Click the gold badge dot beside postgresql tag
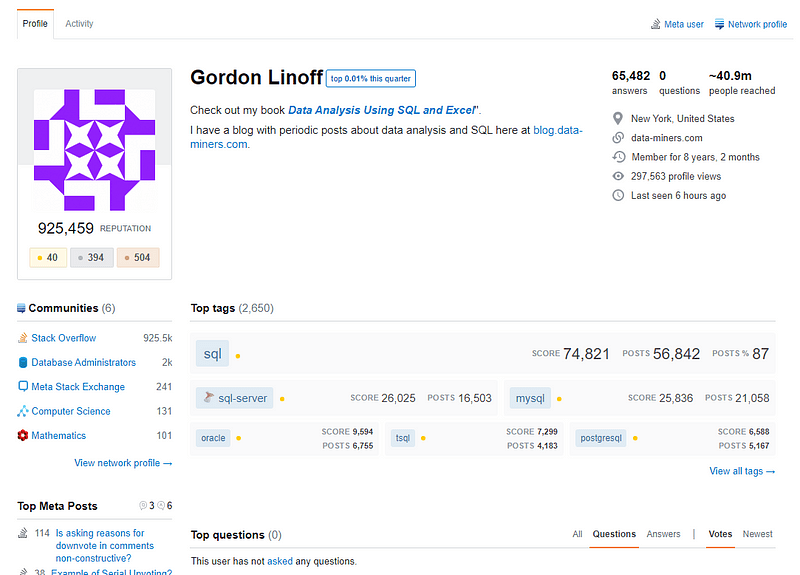 pos(635,438)
